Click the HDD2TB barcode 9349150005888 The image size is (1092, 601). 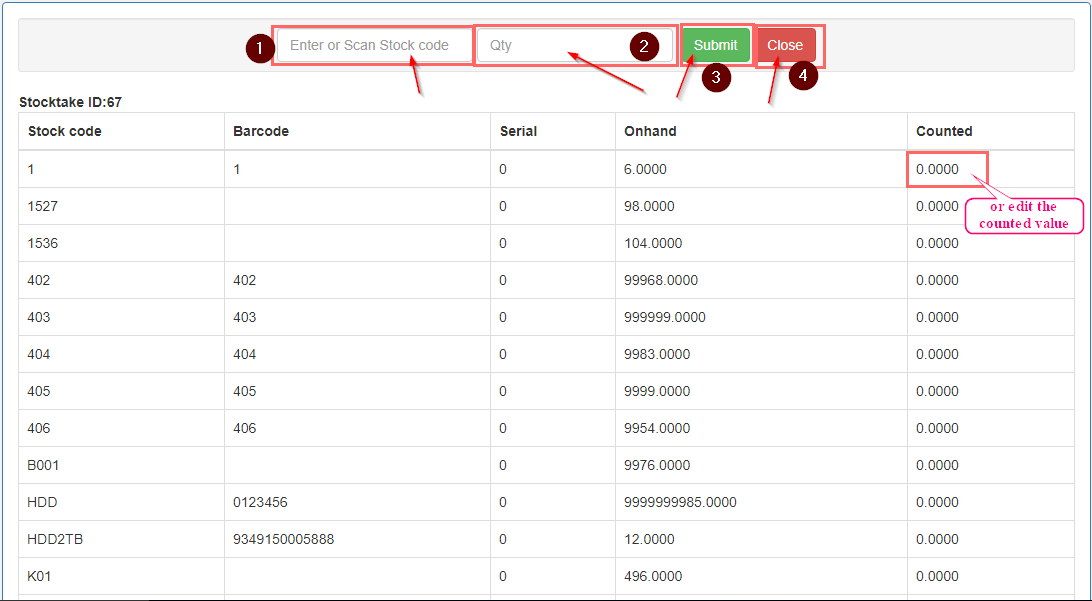coord(284,539)
